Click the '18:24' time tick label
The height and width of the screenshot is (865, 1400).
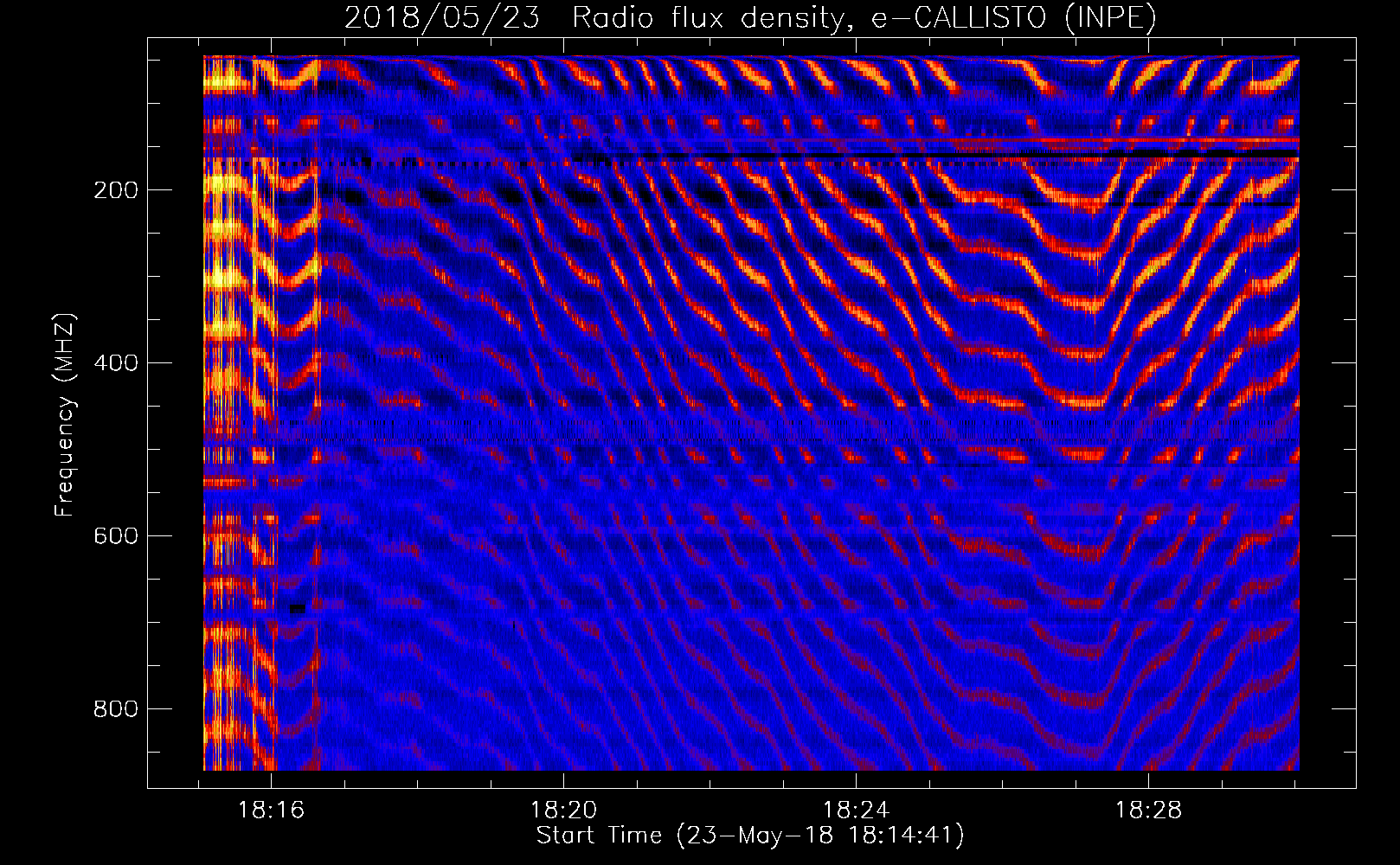(856, 811)
